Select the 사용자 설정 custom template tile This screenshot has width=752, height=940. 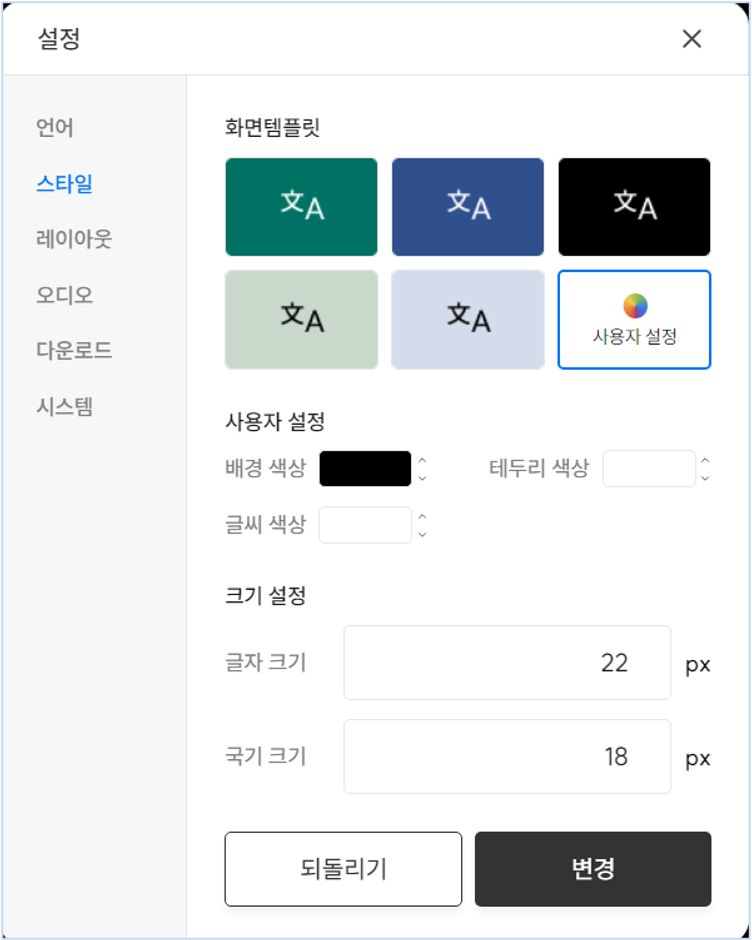point(634,319)
